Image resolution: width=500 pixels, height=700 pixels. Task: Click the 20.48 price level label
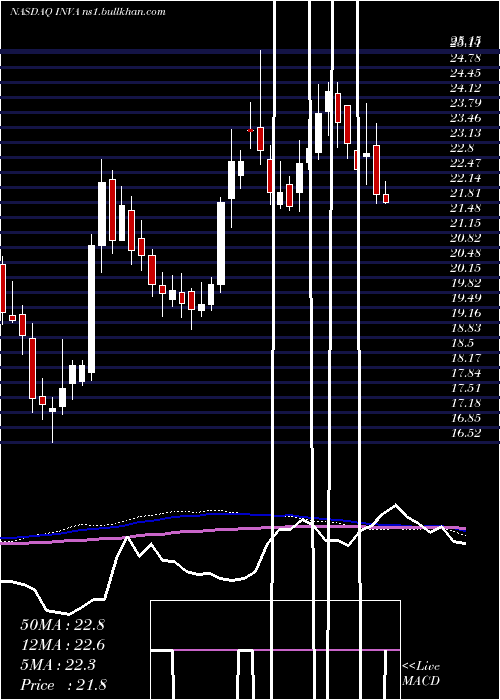[466, 253]
